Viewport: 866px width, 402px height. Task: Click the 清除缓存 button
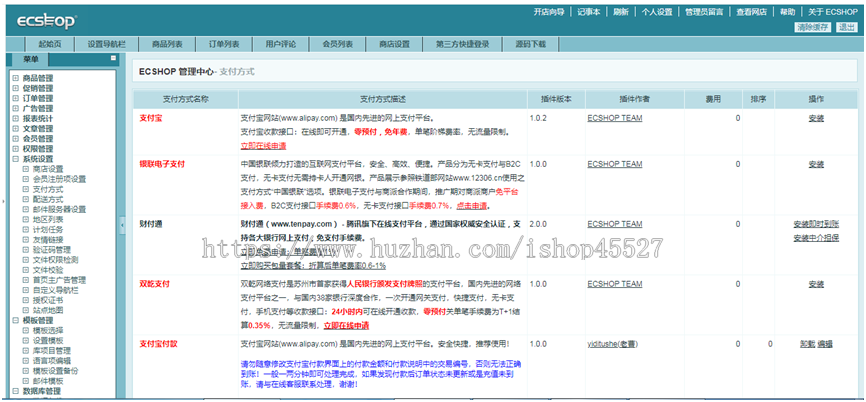(812, 27)
